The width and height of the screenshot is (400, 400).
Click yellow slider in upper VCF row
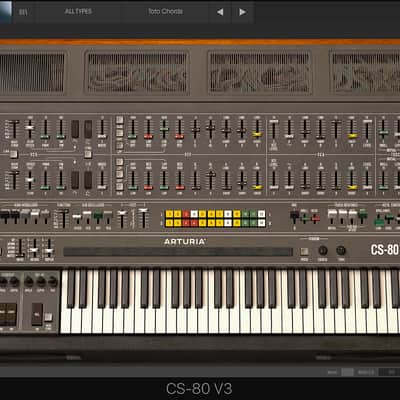click(257, 135)
